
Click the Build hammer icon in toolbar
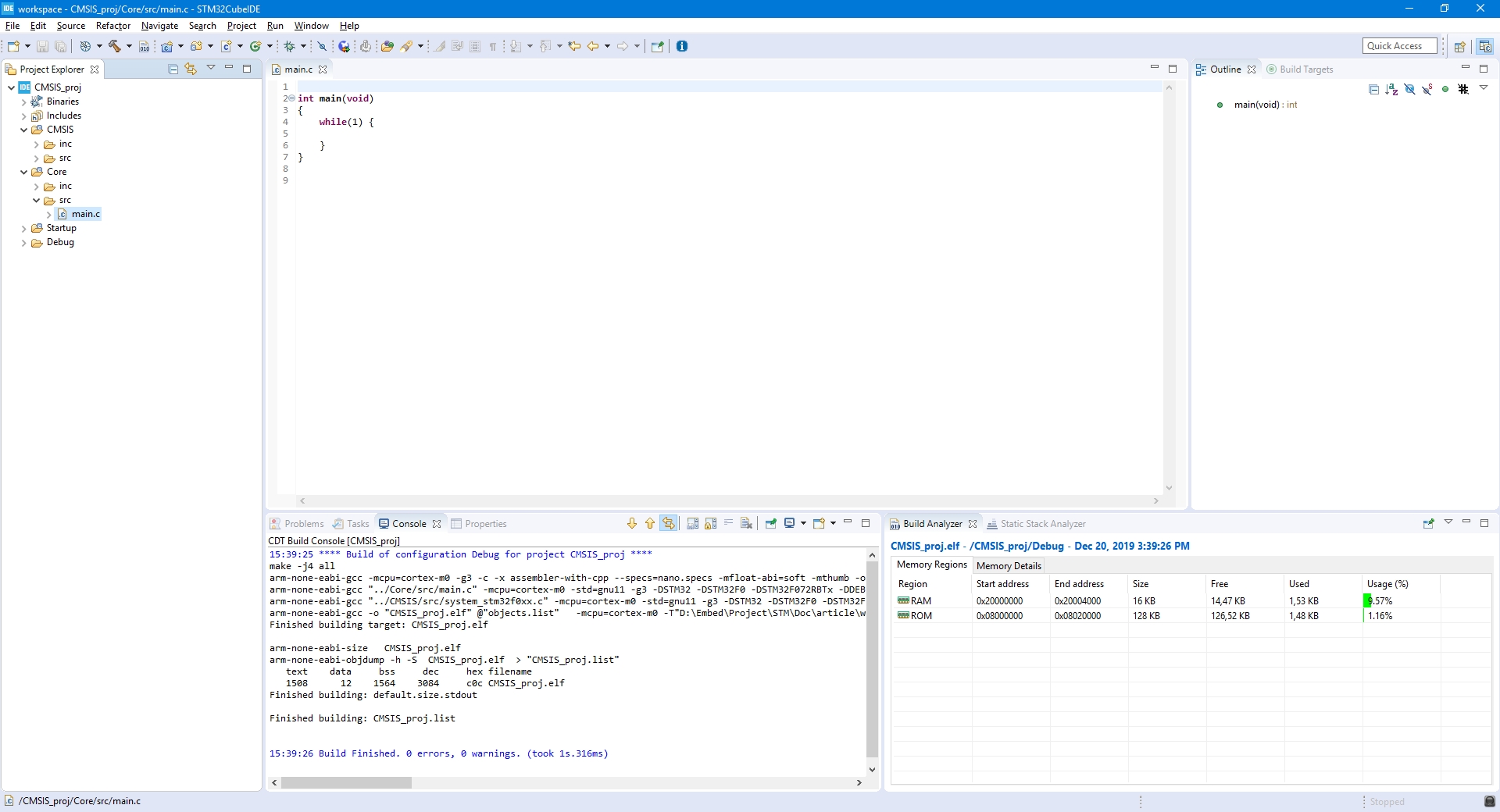pyautogui.click(x=115, y=46)
